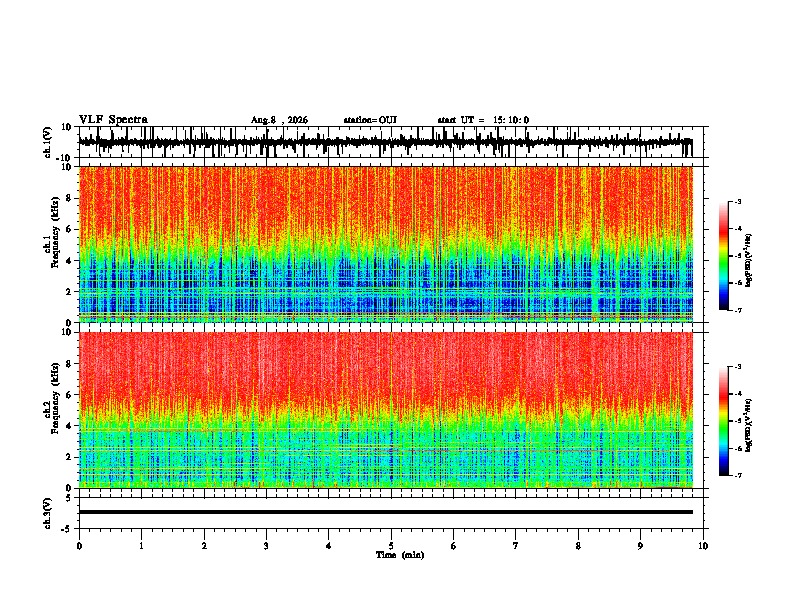Viewport: 792px width, 612px height.
Task: Click the 'ch.1(V)' waveform axis label
Action: click(48, 142)
